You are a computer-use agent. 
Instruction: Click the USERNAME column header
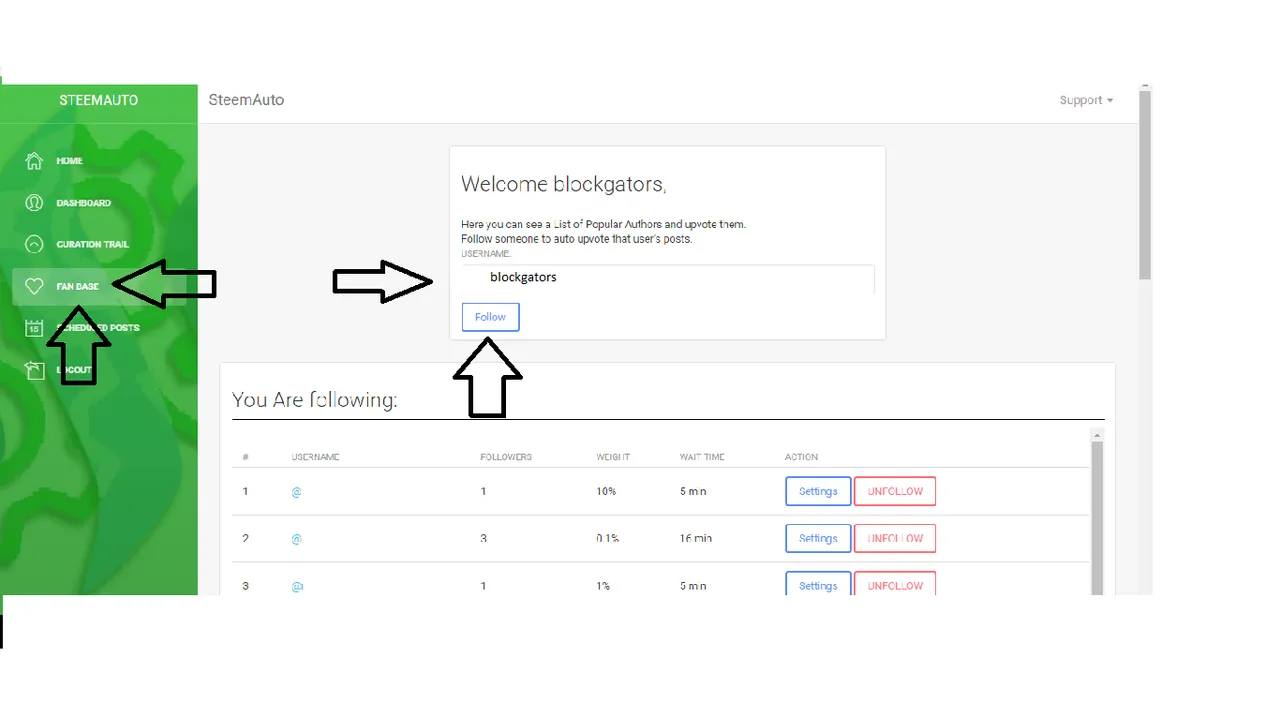[x=315, y=457]
